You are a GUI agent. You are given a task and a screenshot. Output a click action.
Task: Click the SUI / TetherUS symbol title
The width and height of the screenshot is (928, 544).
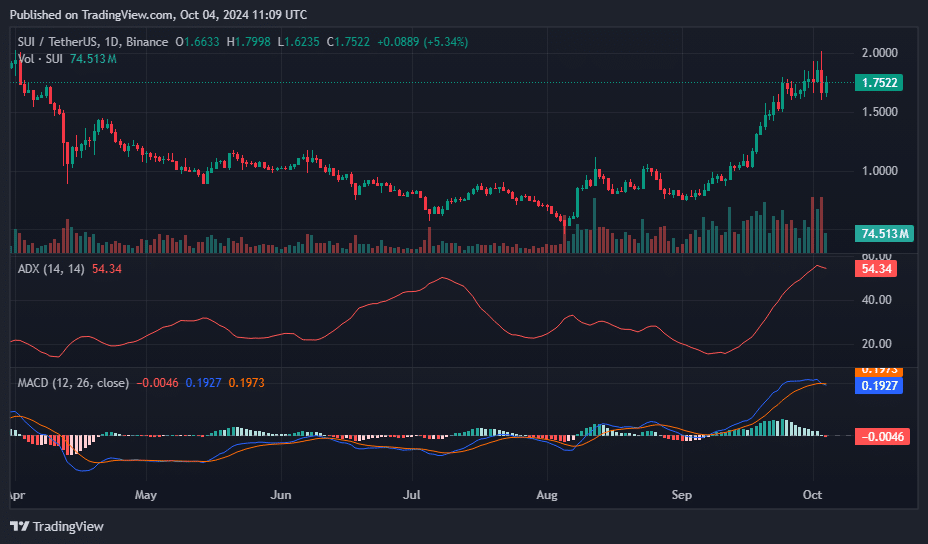tap(59, 42)
